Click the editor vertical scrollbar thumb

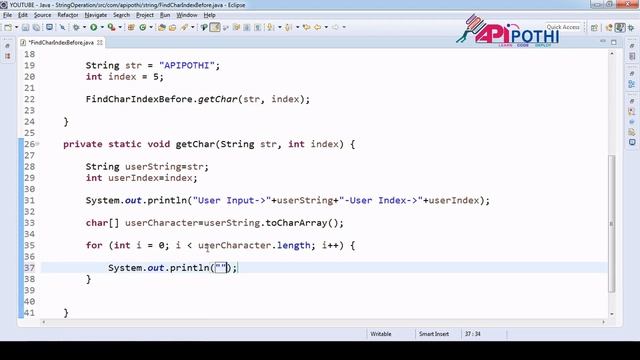[611, 224]
